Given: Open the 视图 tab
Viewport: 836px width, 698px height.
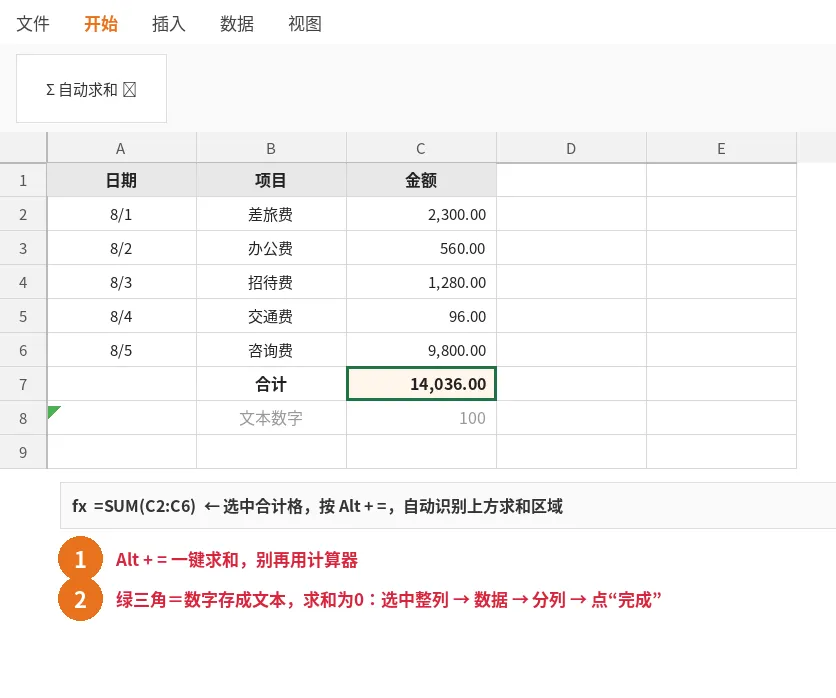Looking at the screenshot, I should pos(304,23).
